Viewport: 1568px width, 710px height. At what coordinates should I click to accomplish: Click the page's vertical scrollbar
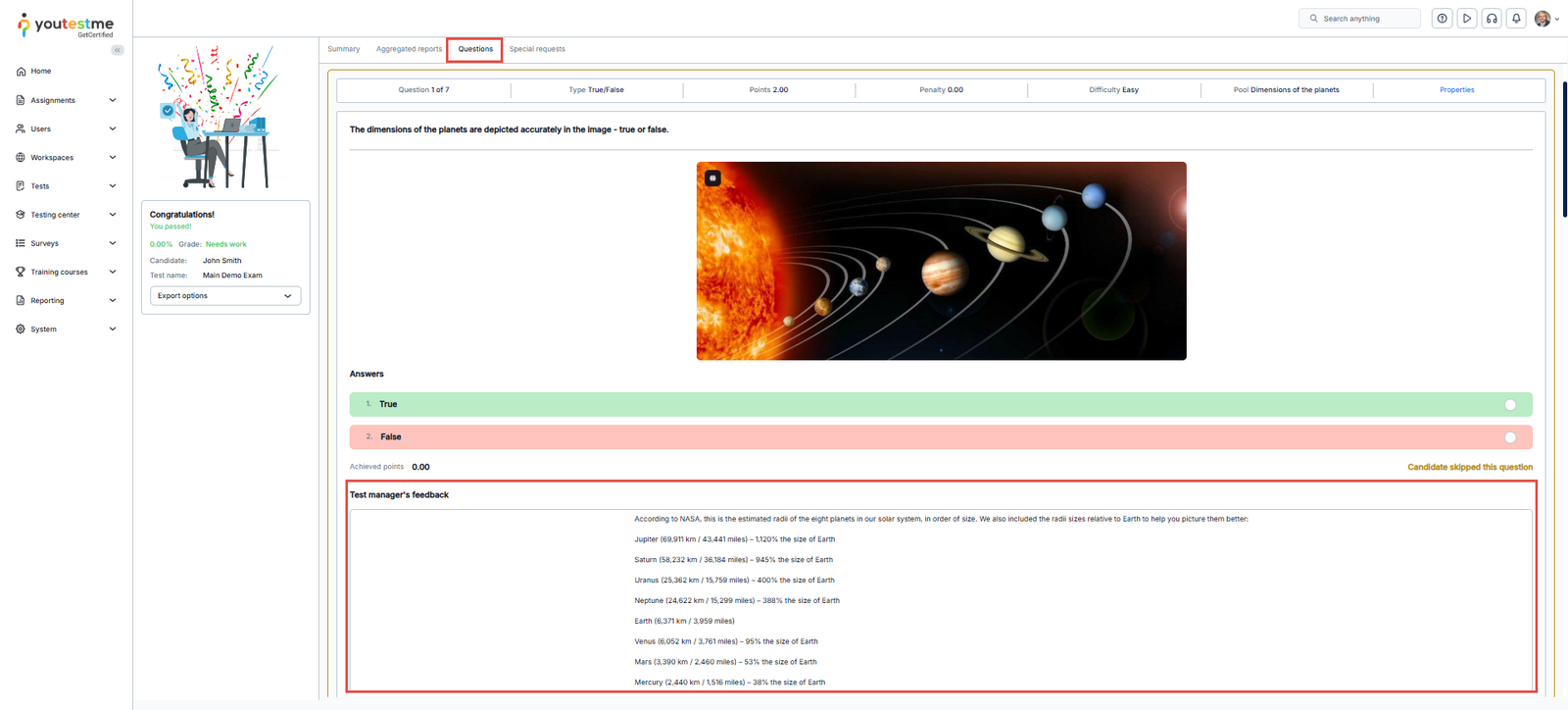tap(1564, 147)
